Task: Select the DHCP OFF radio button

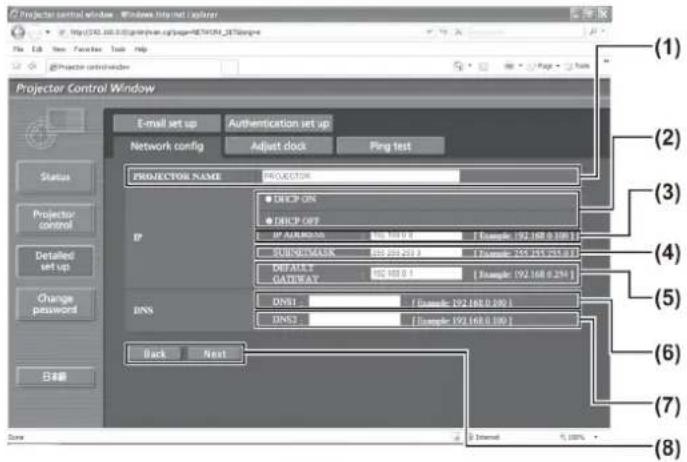Action: [269, 220]
